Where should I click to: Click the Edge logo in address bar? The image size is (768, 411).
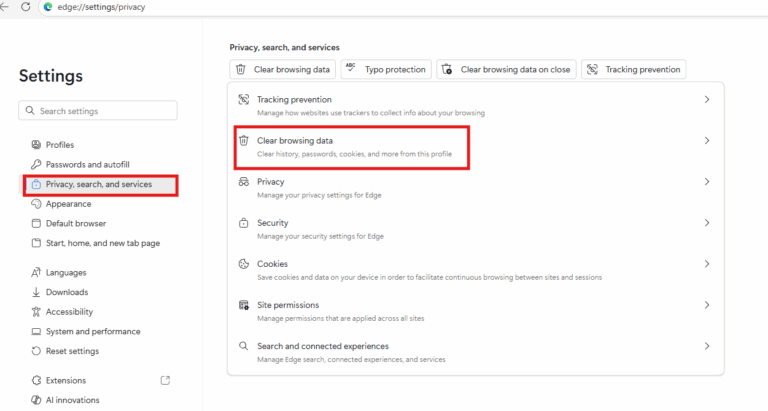[48, 7]
